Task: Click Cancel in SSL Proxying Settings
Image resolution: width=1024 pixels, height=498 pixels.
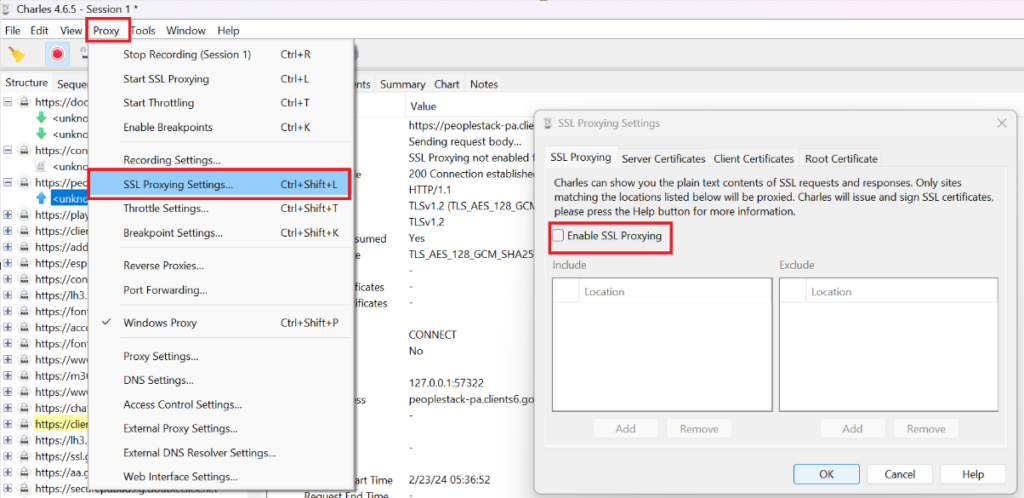Action: point(899,475)
